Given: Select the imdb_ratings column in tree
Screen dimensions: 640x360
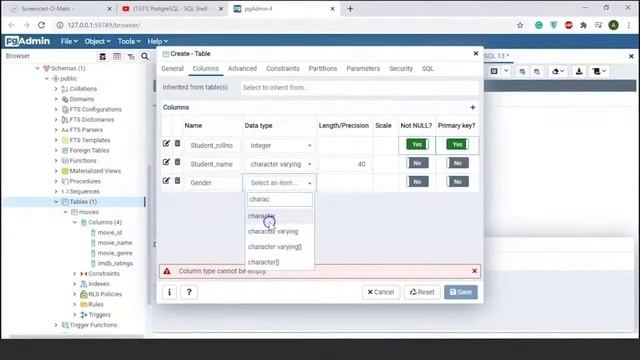Looking at the screenshot, I should click(x=115, y=263).
